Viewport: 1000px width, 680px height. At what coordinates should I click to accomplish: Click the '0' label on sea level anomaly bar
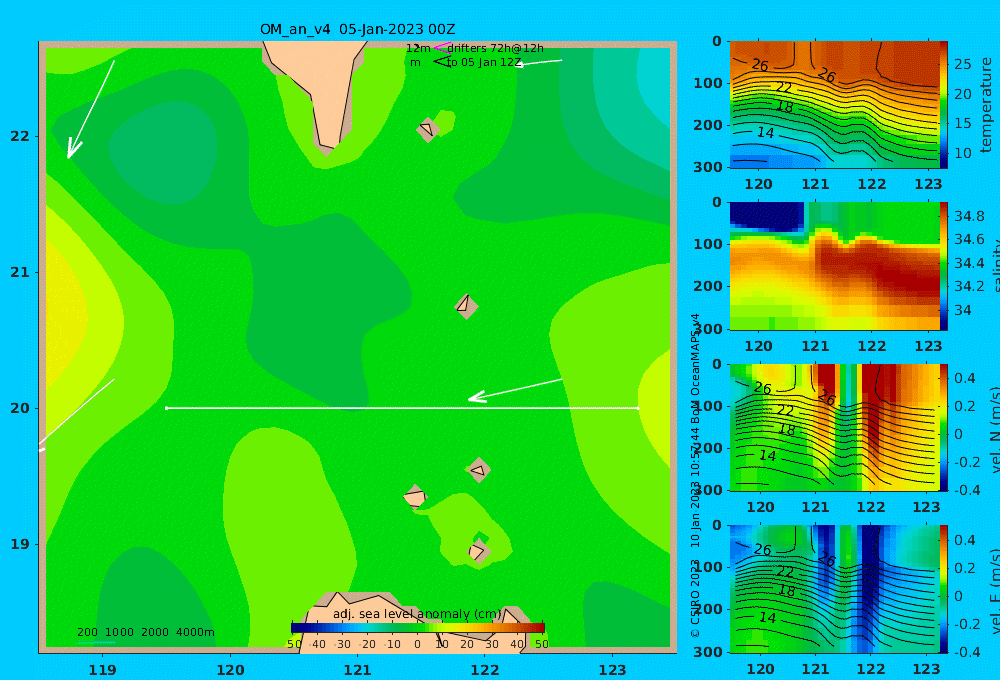tap(417, 644)
